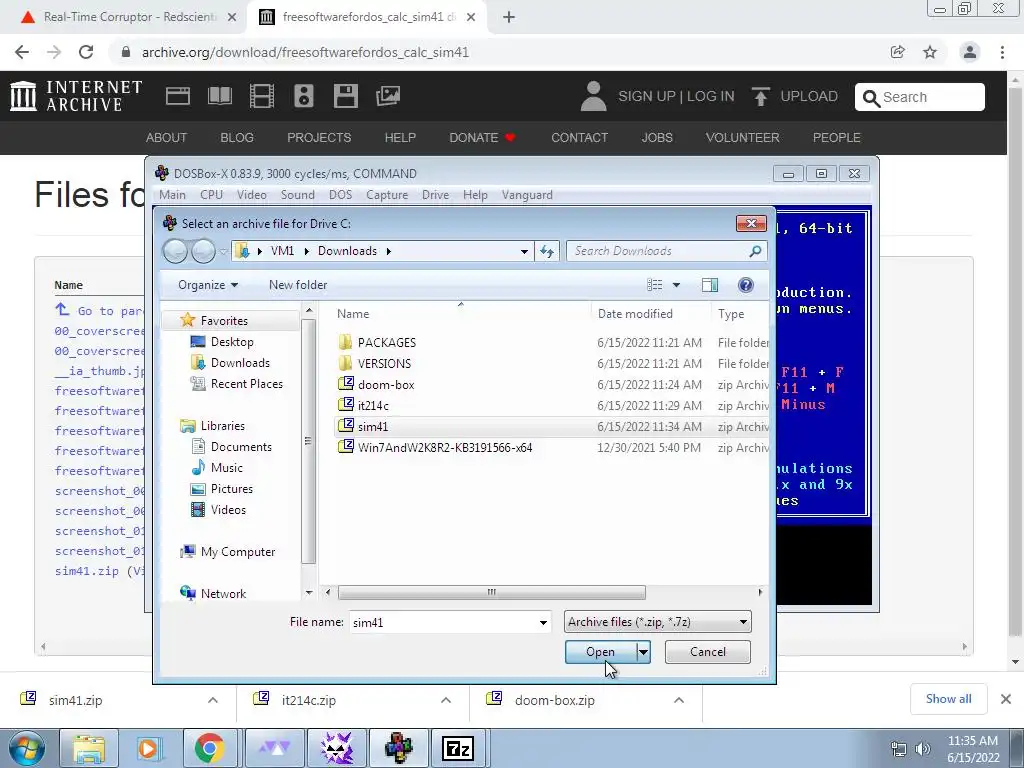1024x768 pixels.
Task: Open 7-Zip from the taskbar
Action: [x=458, y=748]
